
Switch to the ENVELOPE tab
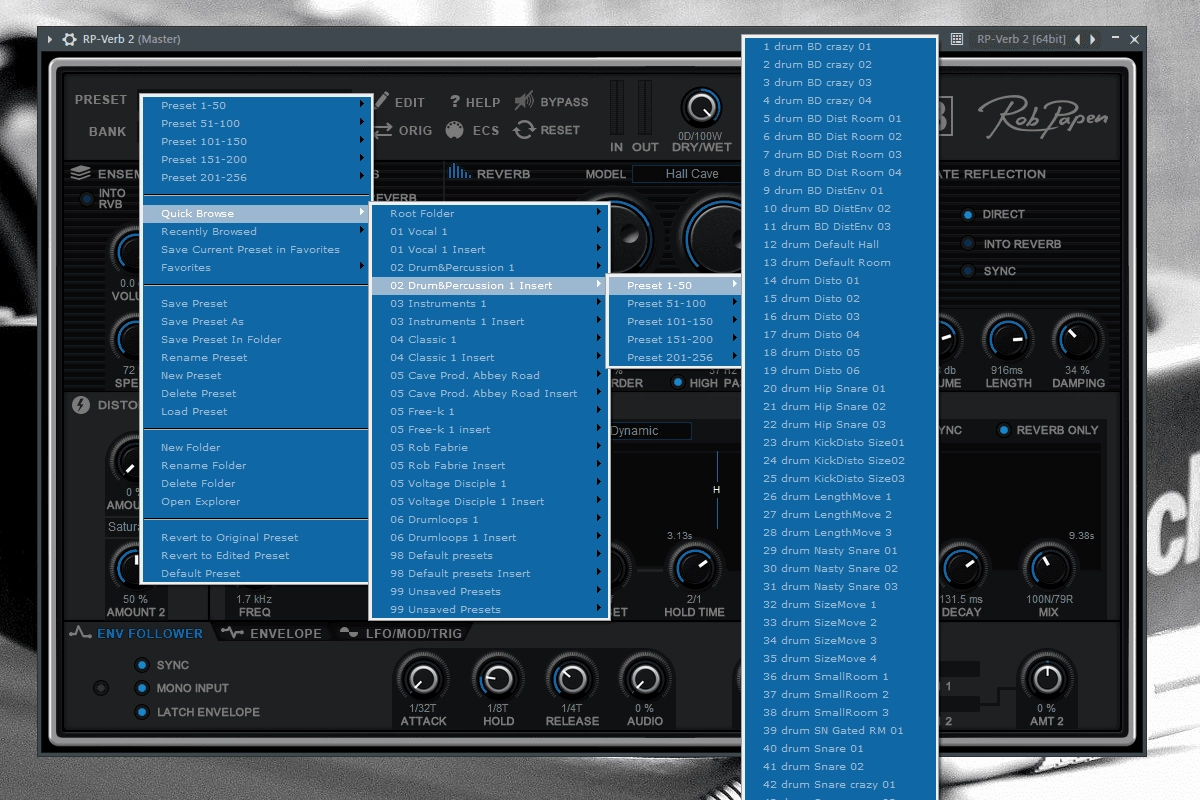click(x=272, y=633)
